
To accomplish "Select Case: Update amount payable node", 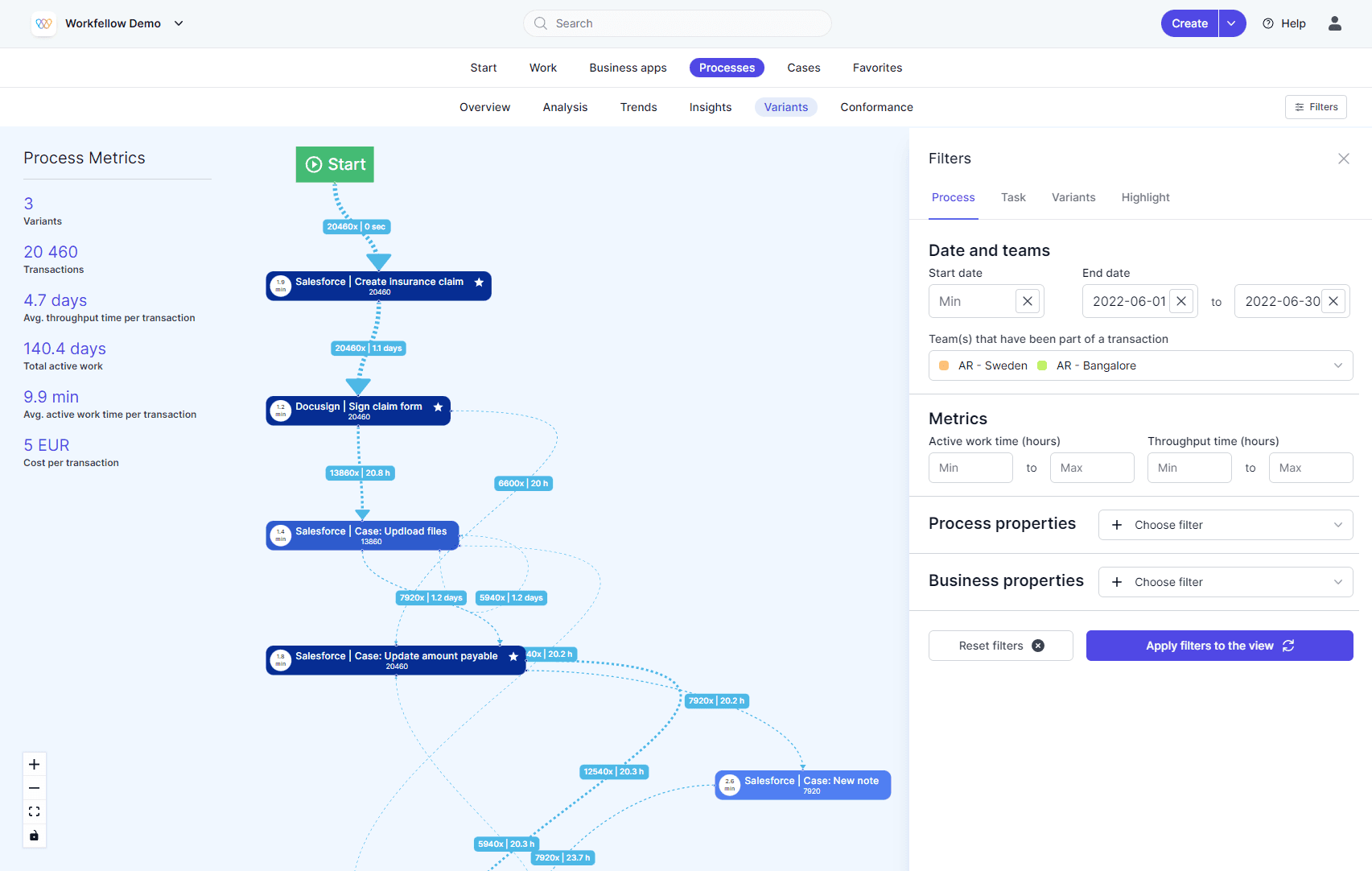I will [396, 660].
